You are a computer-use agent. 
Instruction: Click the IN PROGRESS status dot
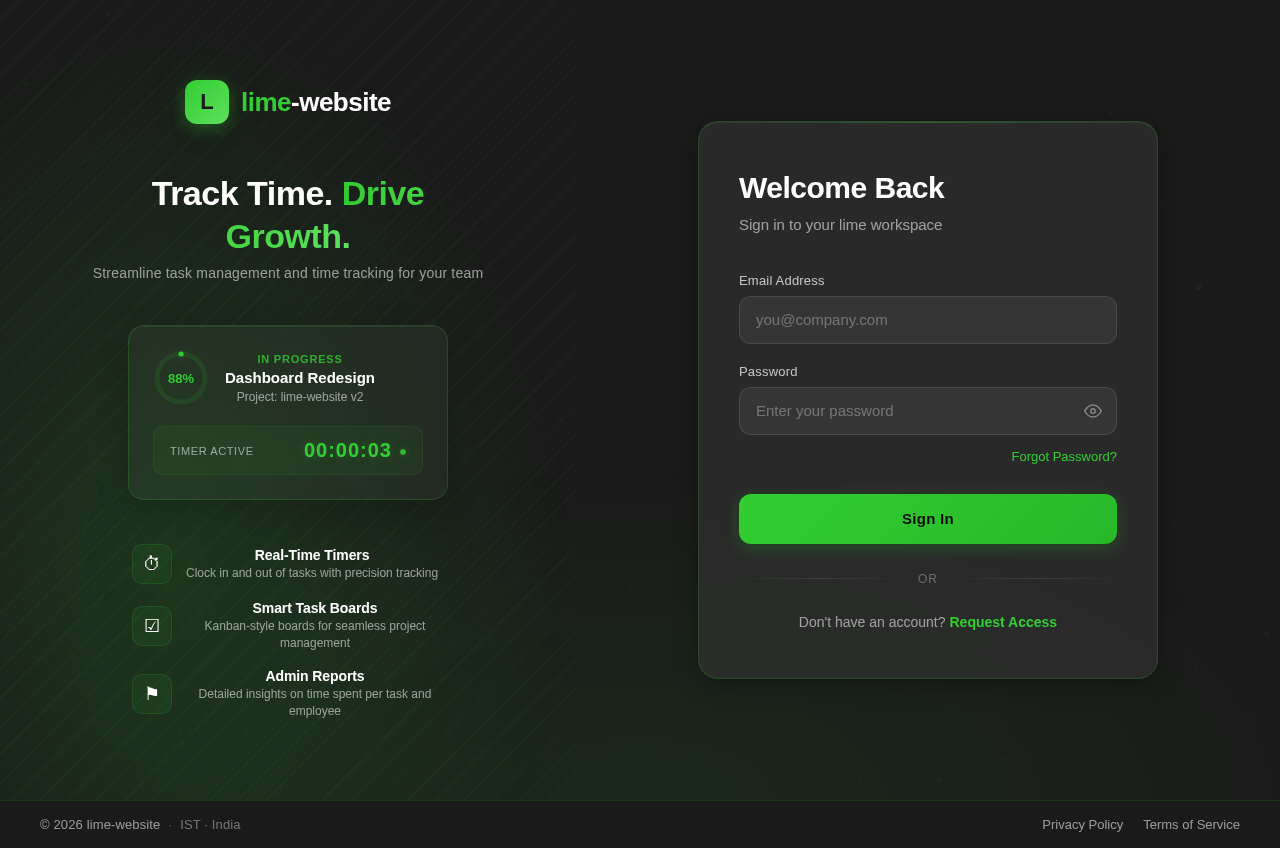click(x=181, y=352)
